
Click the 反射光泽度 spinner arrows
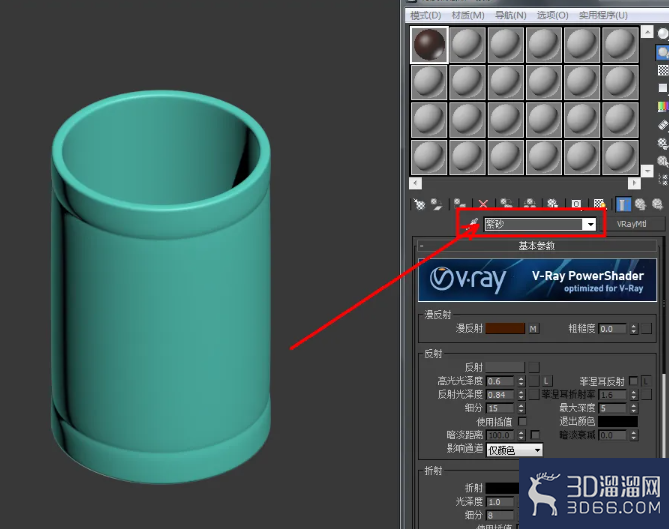521,395
